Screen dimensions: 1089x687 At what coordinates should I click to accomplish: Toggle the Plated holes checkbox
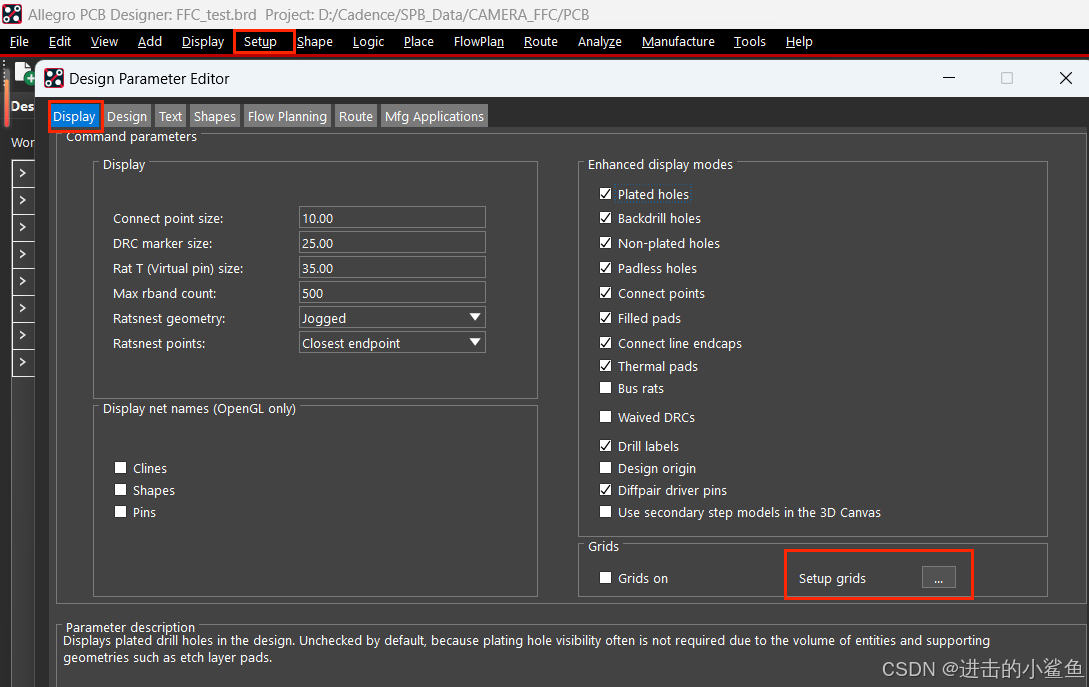tap(606, 194)
